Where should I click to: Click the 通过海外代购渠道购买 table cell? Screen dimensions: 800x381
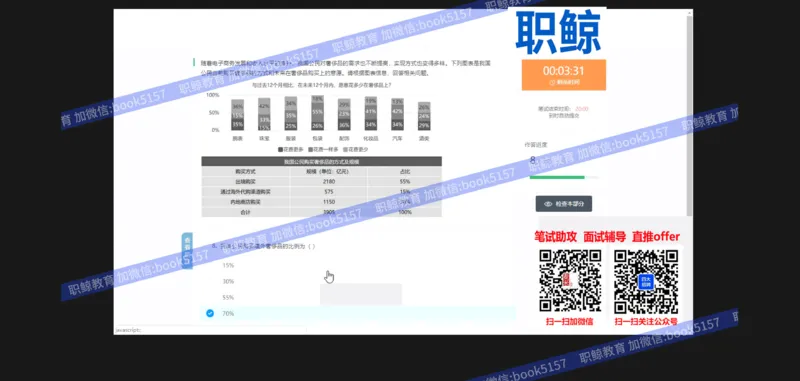point(245,192)
